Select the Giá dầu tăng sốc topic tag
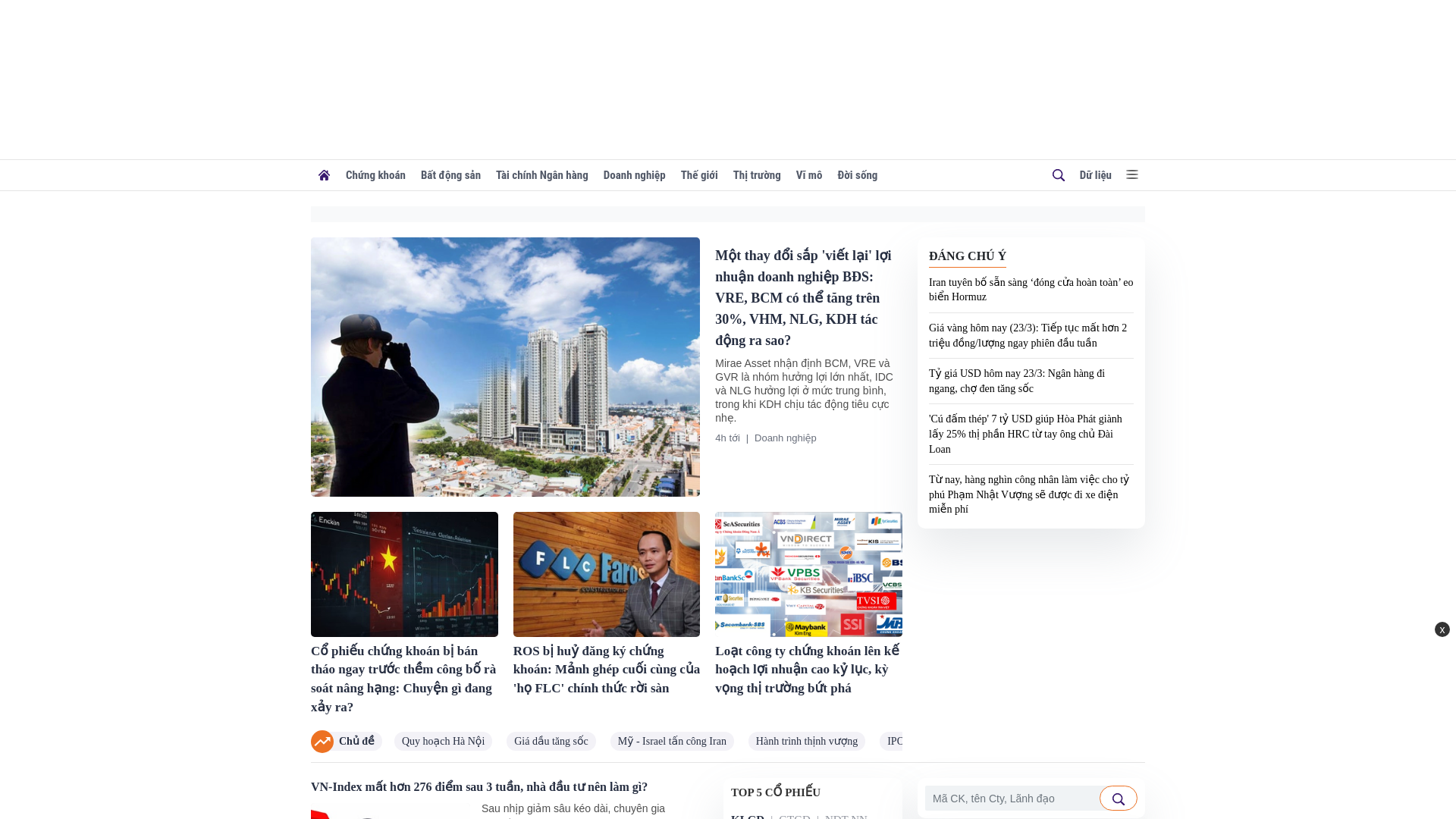This screenshot has height=819, width=1456. 551,742
